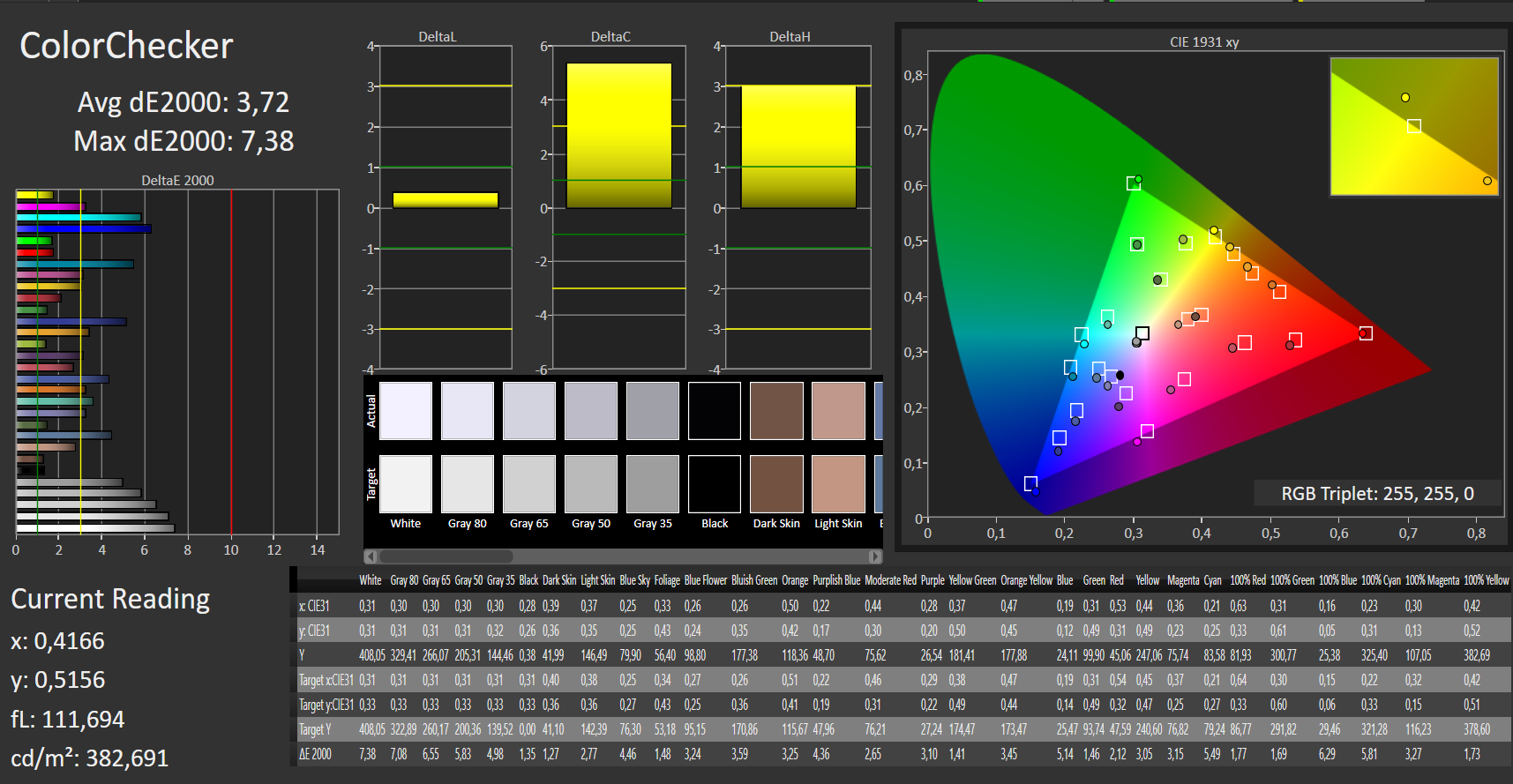
Task: Click the horizontal scrollbar thumb under the swatches
Action: 446,556
